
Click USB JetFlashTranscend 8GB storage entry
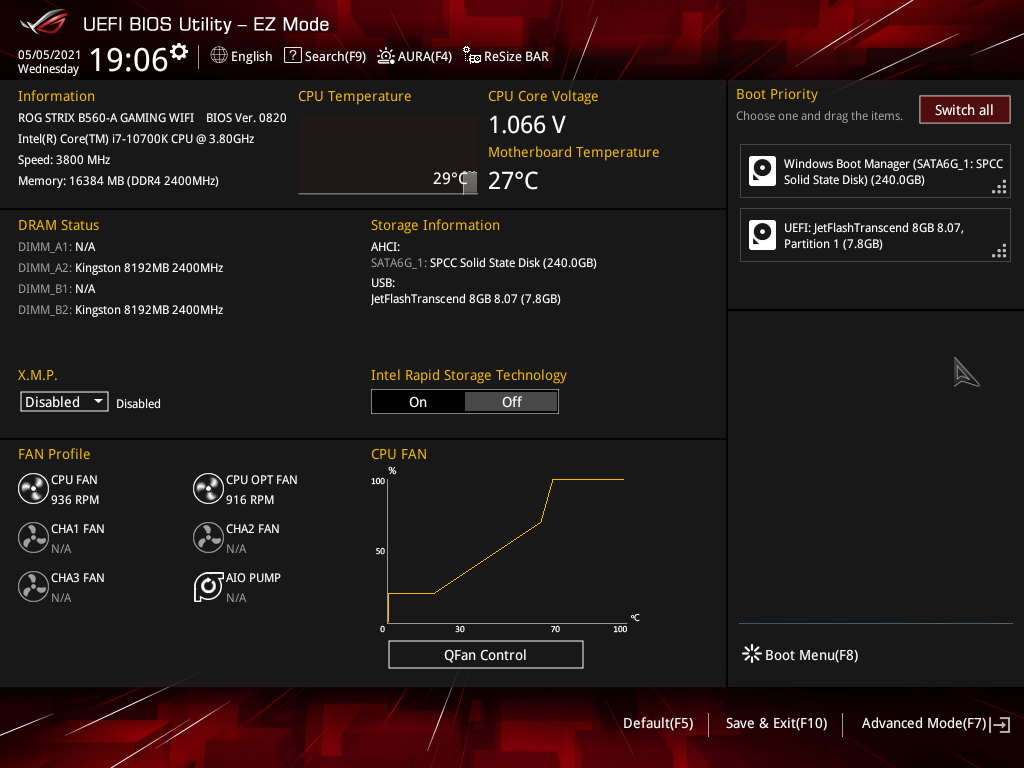point(466,298)
